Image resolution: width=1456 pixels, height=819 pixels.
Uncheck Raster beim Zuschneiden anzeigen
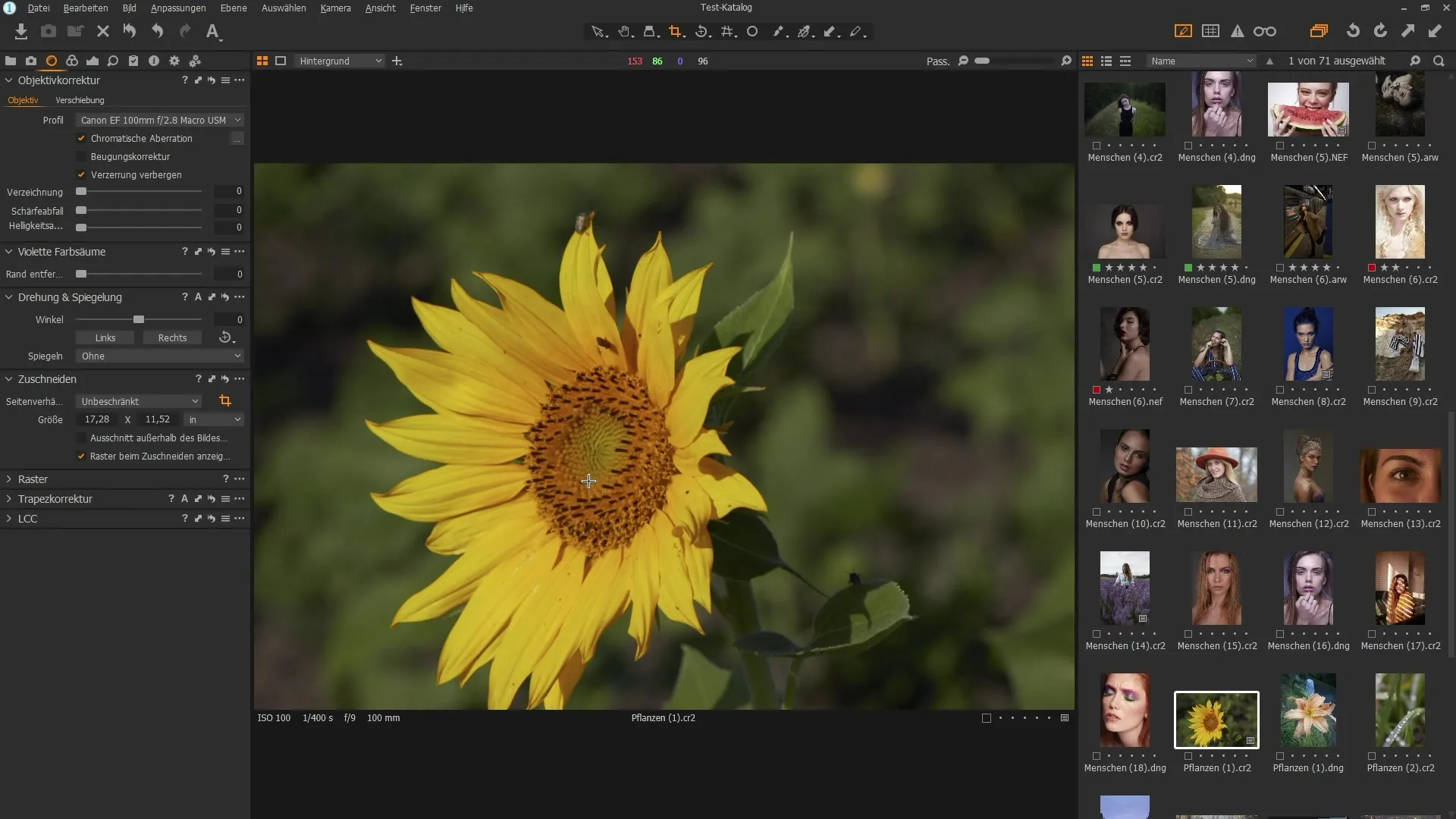click(x=81, y=456)
